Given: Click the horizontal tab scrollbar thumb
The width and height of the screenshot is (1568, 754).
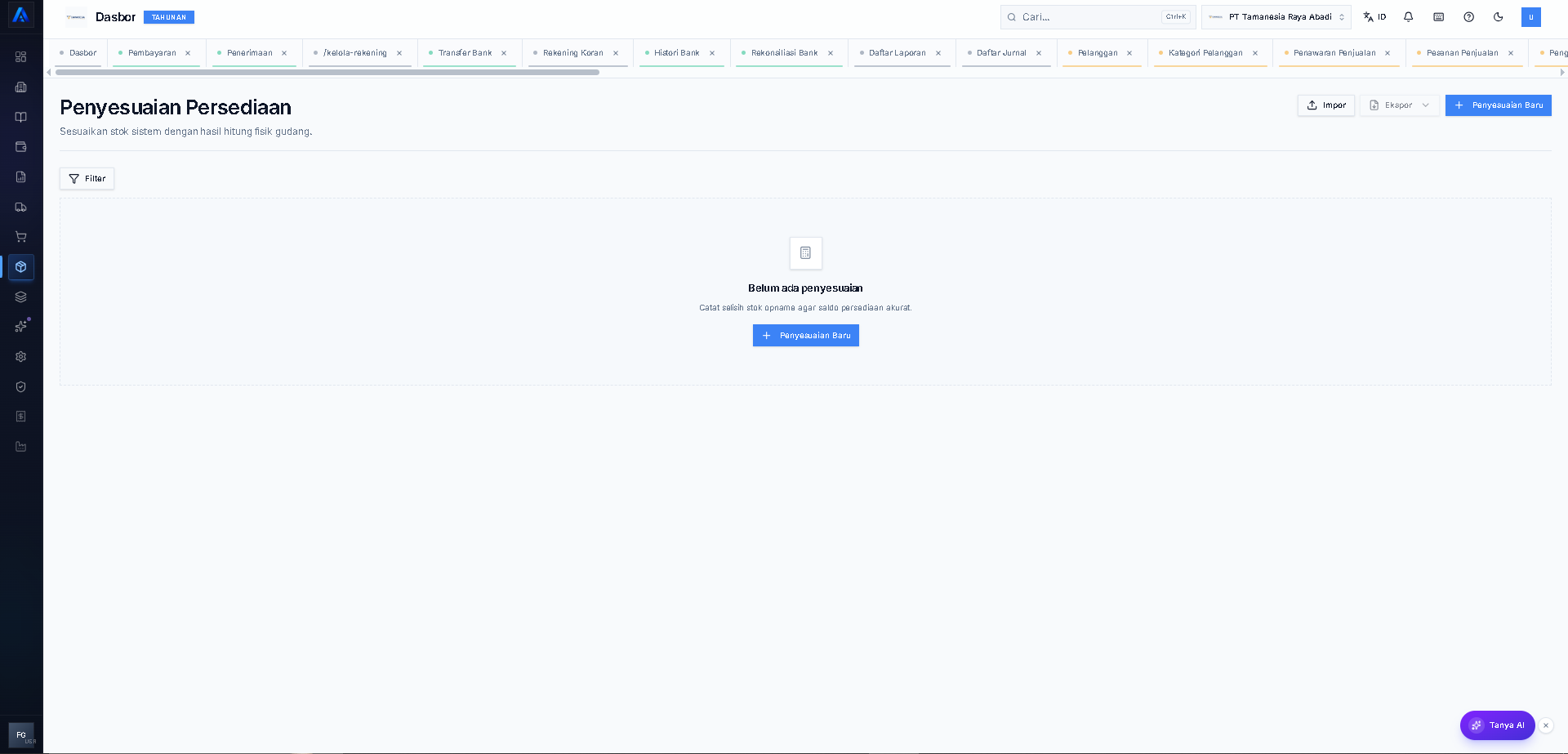Looking at the screenshot, I should (327, 72).
